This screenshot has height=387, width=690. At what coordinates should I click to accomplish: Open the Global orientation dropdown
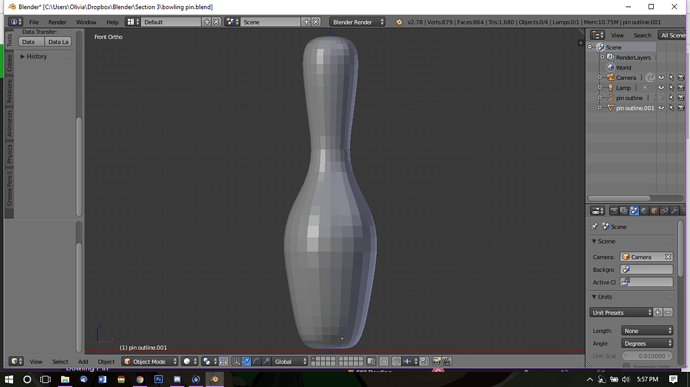click(290, 361)
